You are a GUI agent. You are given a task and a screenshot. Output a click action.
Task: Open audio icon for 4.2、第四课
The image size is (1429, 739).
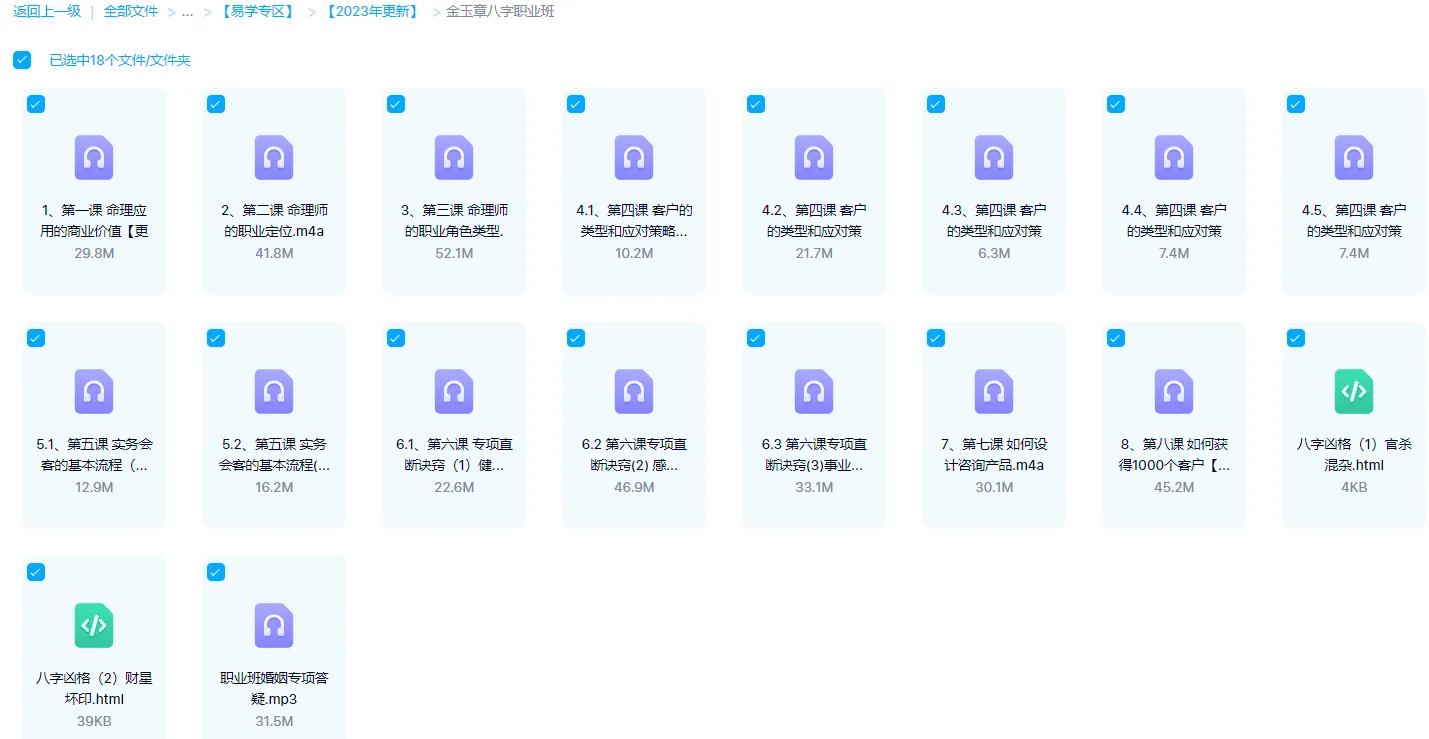pyautogui.click(x=814, y=157)
